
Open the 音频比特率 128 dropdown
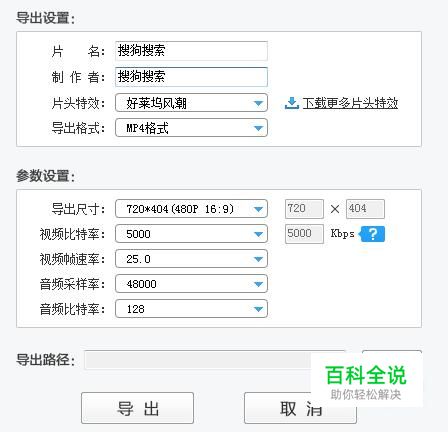click(x=191, y=309)
